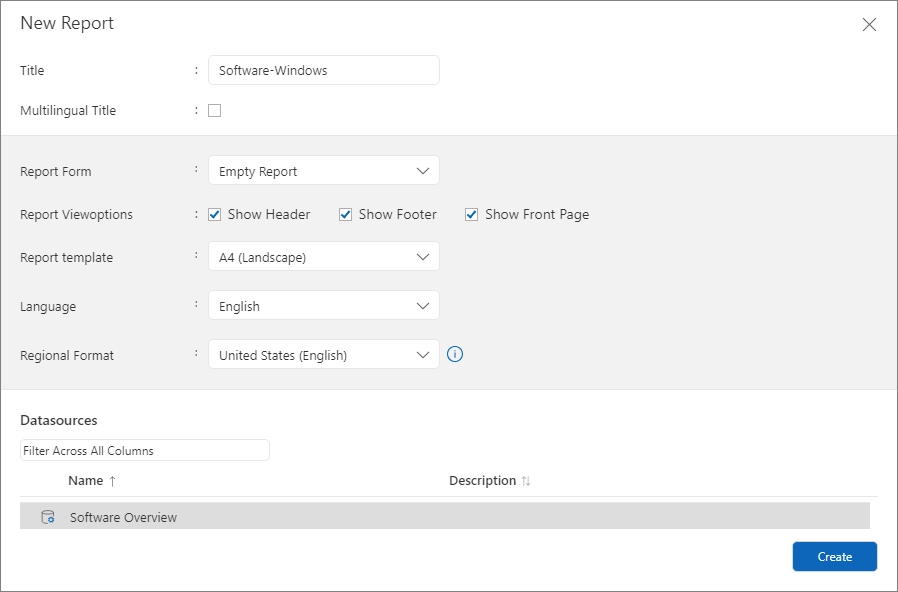The image size is (898, 592).
Task: Click the Title text field
Action: pyautogui.click(x=323, y=70)
